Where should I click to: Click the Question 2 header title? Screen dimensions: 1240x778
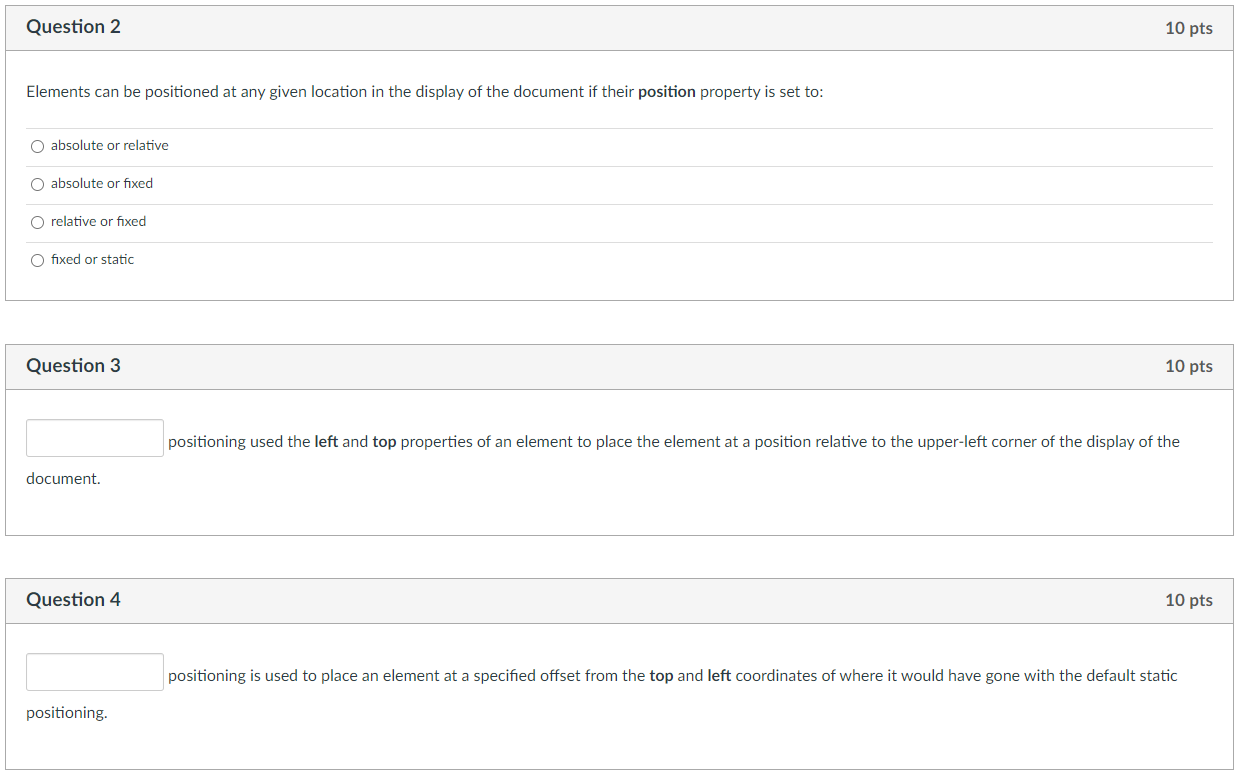click(x=73, y=27)
